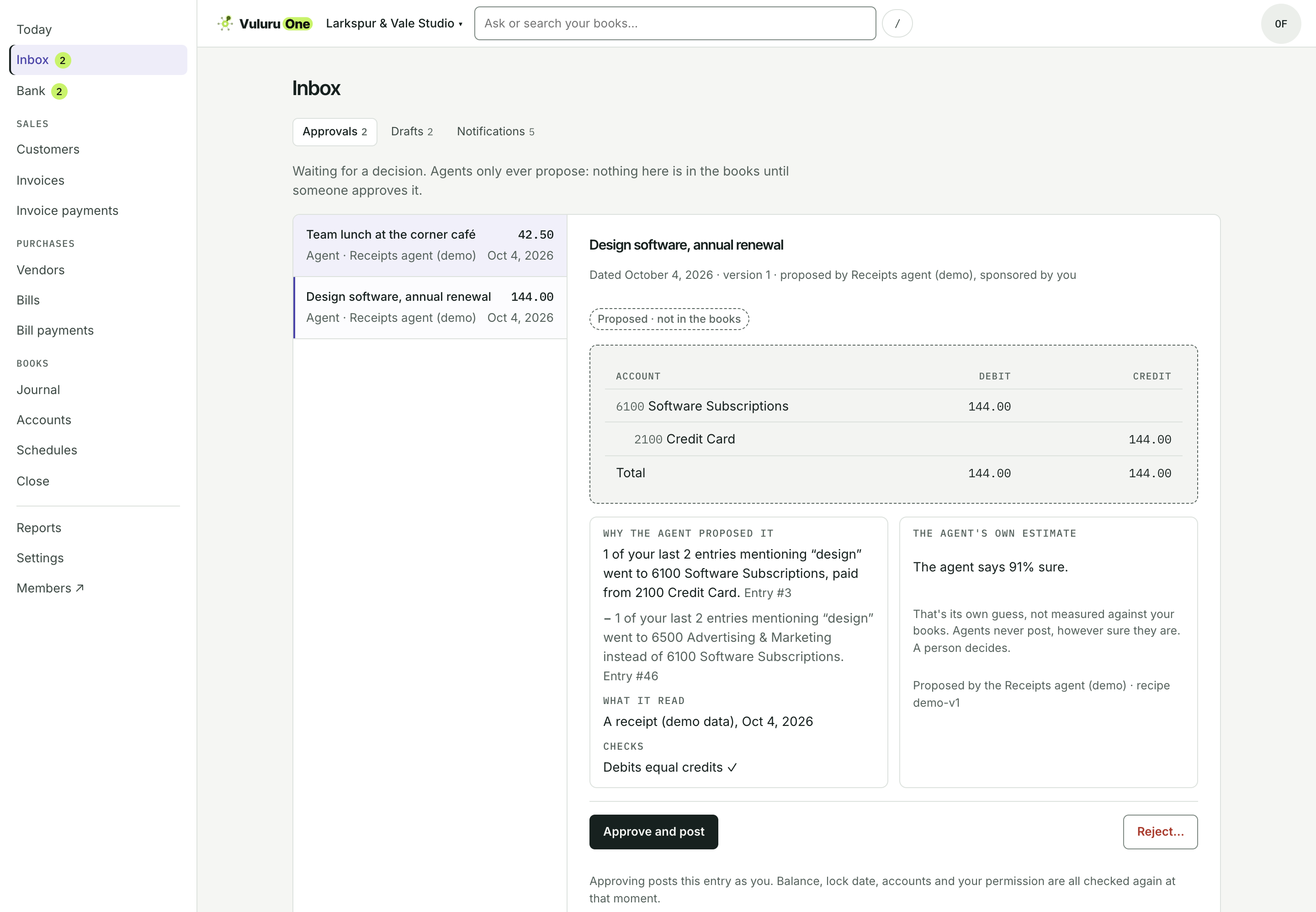The image size is (1316, 912).
Task: Click the slash shortcut button beside search
Action: click(x=897, y=23)
